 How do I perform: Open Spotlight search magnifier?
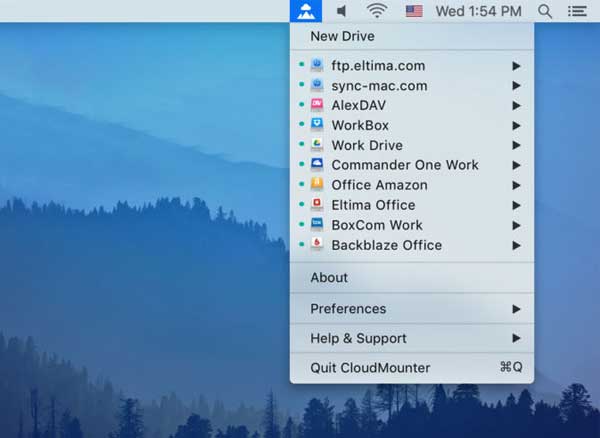pyautogui.click(x=545, y=11)
